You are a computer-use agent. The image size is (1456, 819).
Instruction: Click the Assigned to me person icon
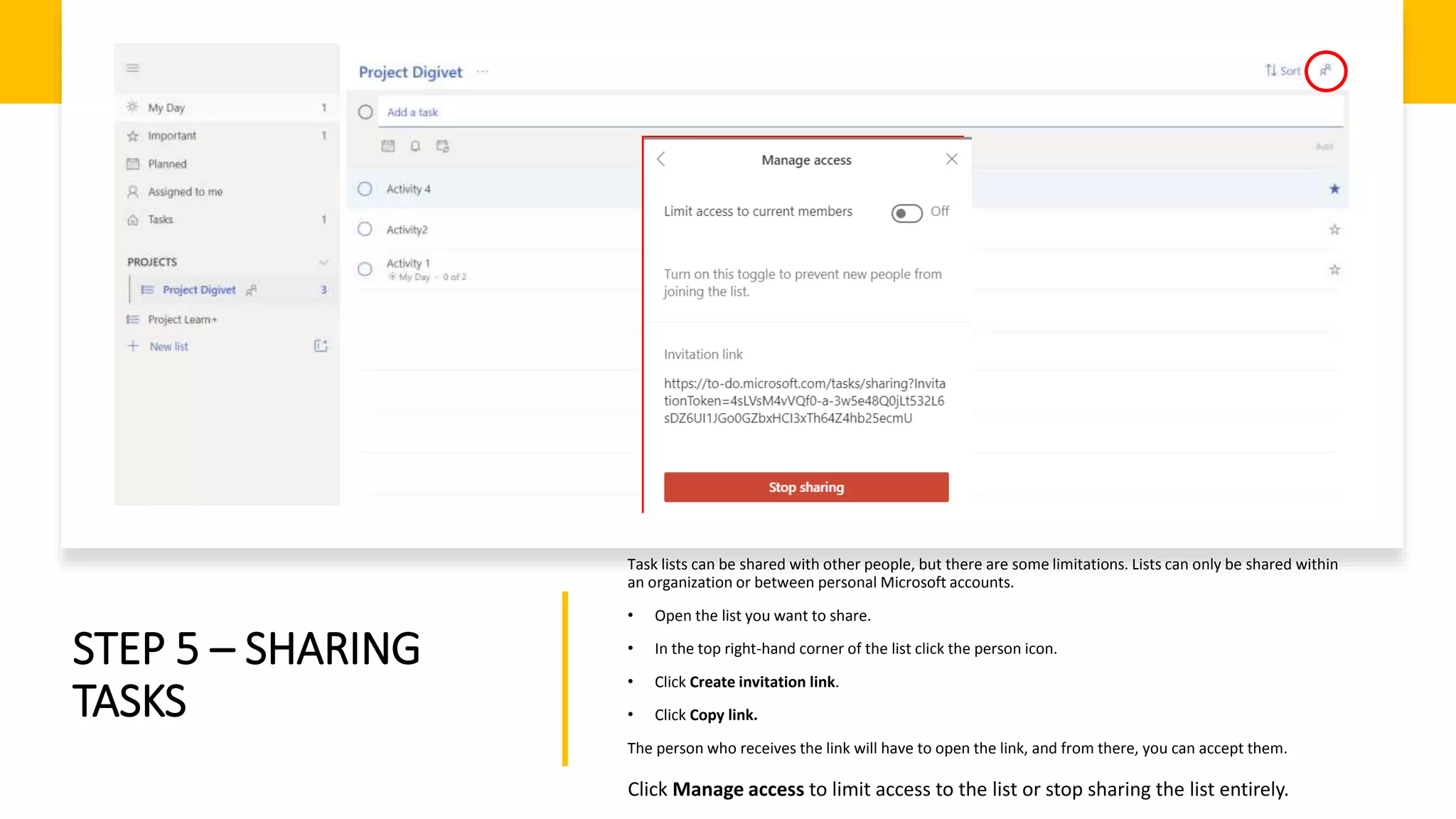132,192
